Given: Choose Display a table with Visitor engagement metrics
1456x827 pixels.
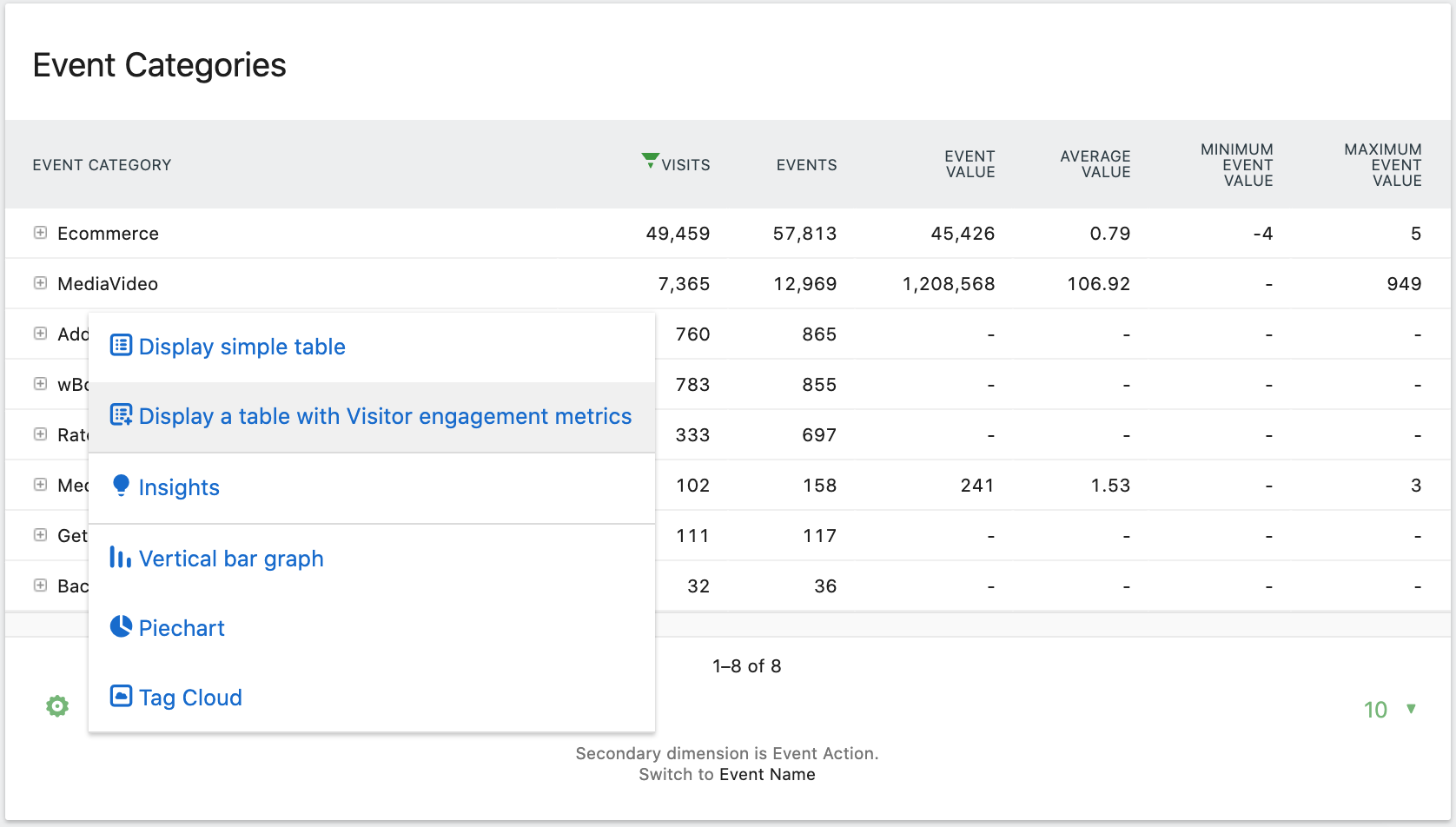Looking at the screenshot, I should click(385, 416).
